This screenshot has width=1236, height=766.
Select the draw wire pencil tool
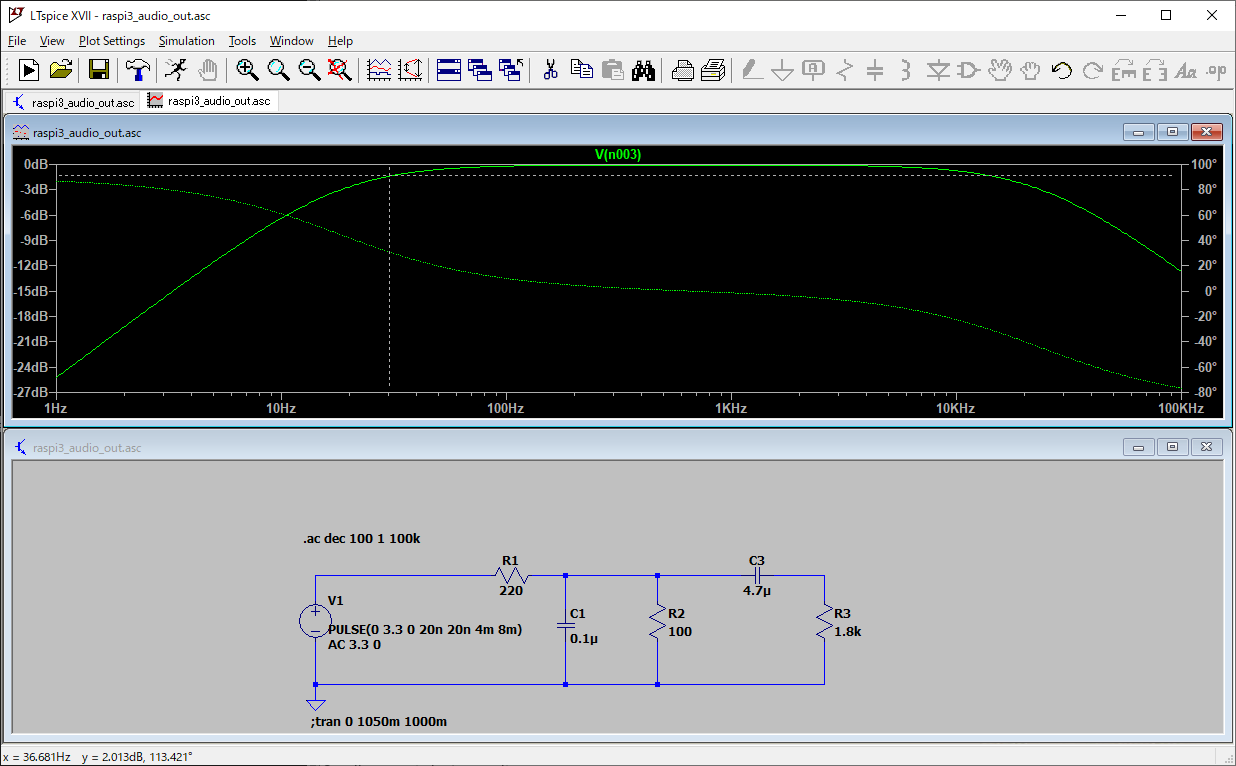click(752, 70)
